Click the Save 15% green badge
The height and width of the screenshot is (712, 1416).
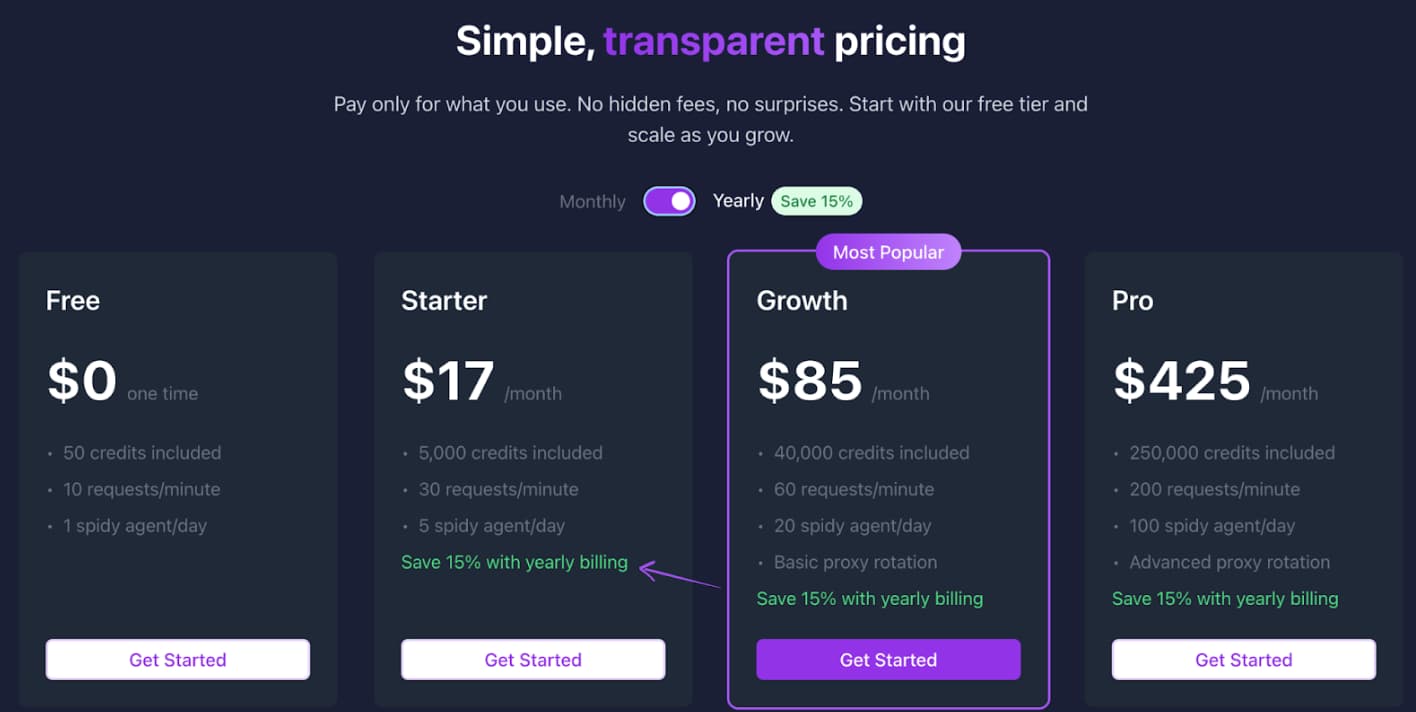point(816,201)
